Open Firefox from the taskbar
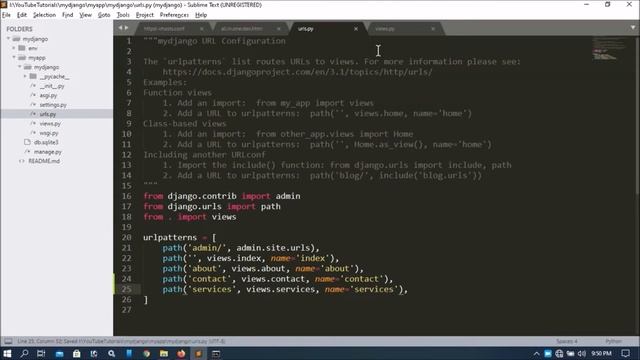The width and height of the screenshot is (640, 360). coord(181,353)
